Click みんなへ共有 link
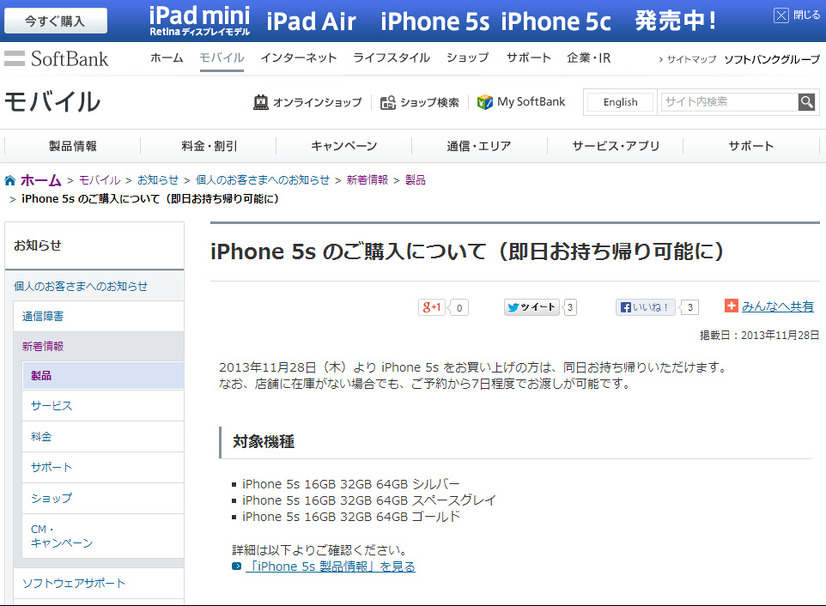 click(x=778, y=306)
